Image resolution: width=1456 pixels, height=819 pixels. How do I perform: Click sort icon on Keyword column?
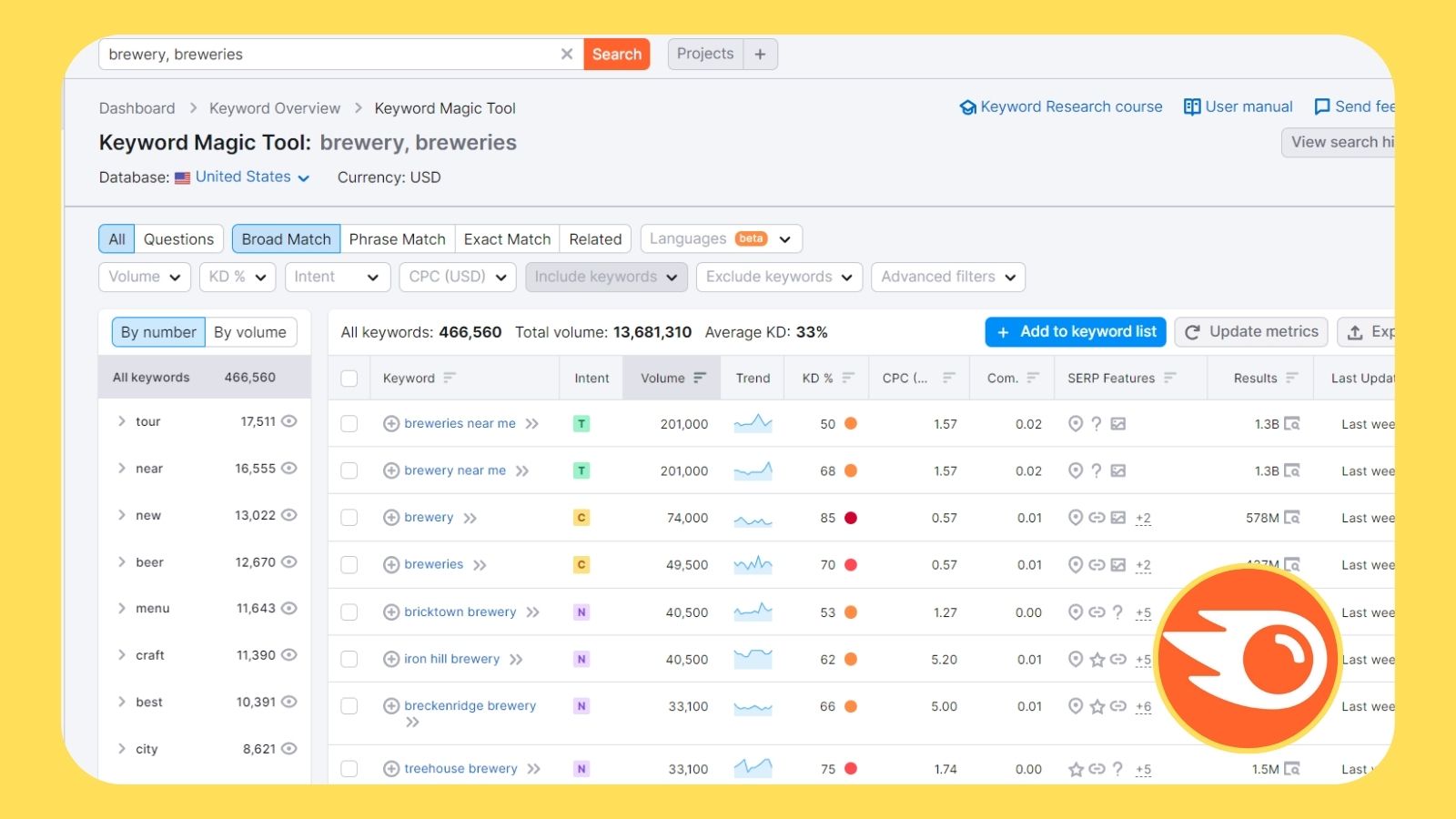[450, 378]
